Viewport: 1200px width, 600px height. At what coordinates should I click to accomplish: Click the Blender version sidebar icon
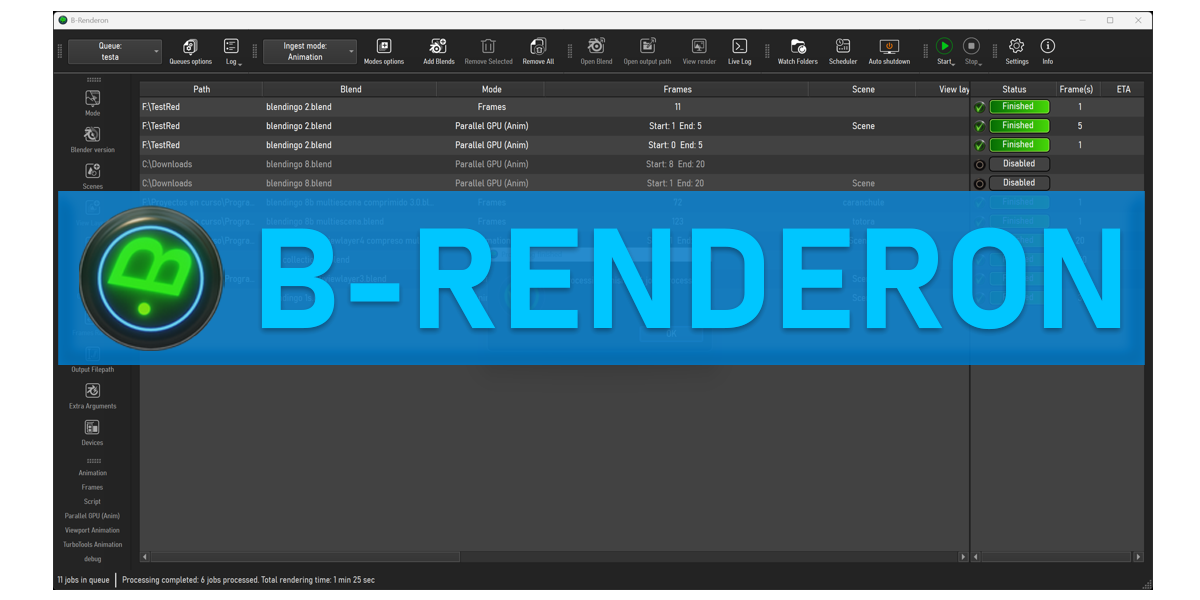[92, 134]
